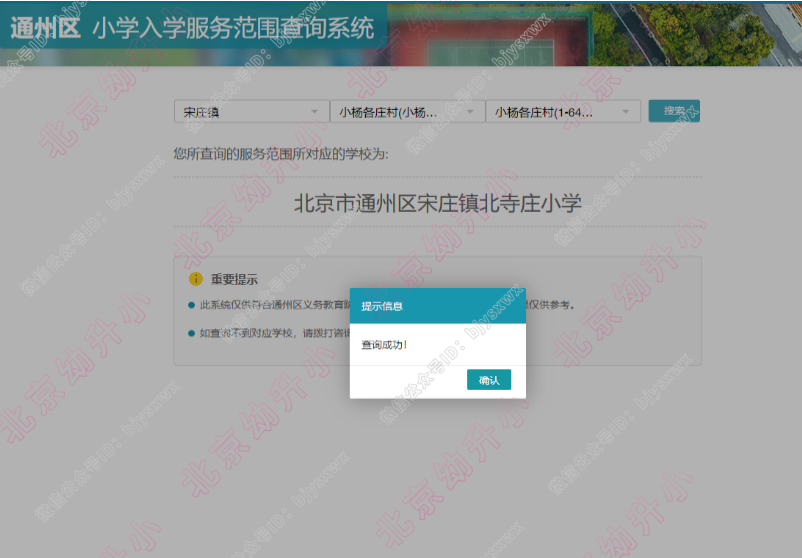Click the 重要提示 heading text

[234, 279]
